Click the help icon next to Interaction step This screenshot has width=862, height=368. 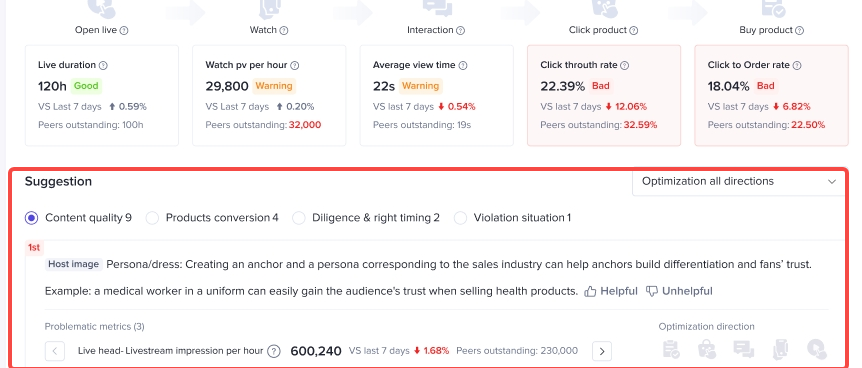click(x=461, y=30)
